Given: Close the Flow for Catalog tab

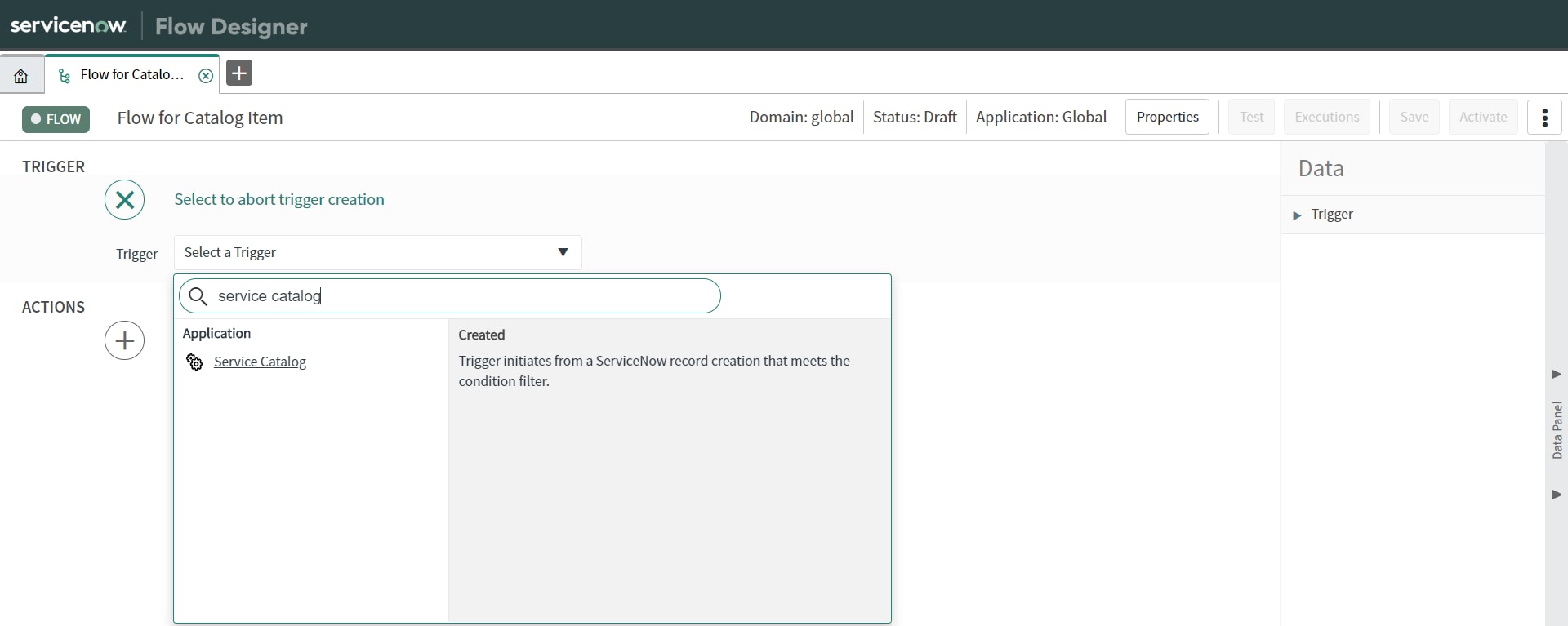Looking at the screenshot, I should [206, 76].
